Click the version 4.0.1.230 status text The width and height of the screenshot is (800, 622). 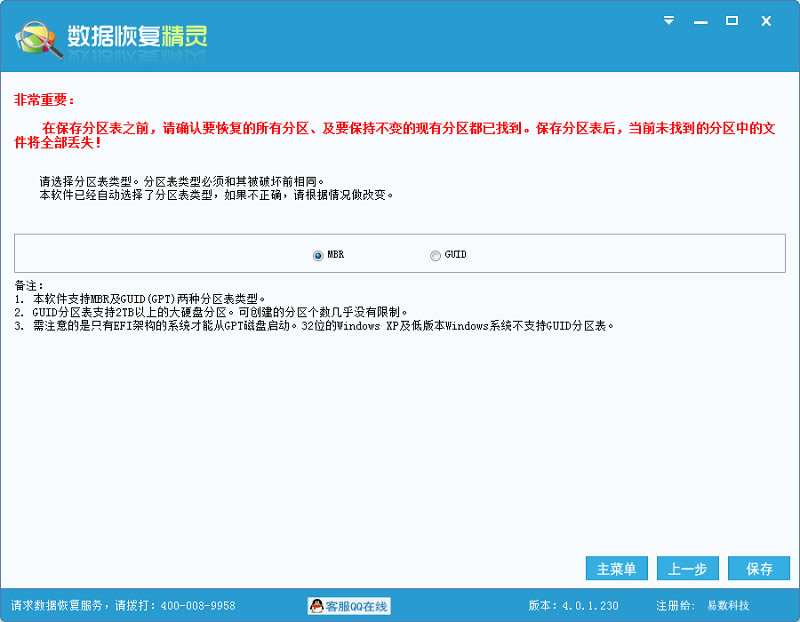(573, 606)
